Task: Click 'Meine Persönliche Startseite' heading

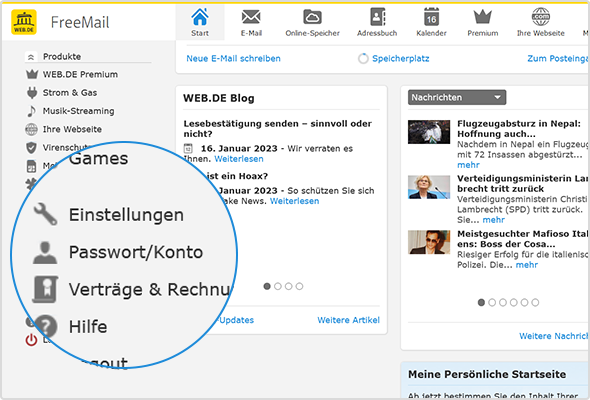Action: click(487, 374)
